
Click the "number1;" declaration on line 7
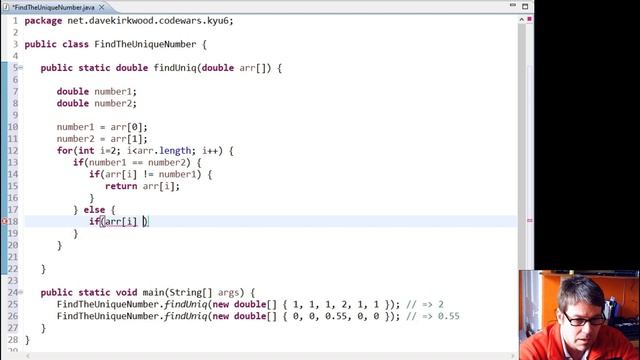[116, 91]
